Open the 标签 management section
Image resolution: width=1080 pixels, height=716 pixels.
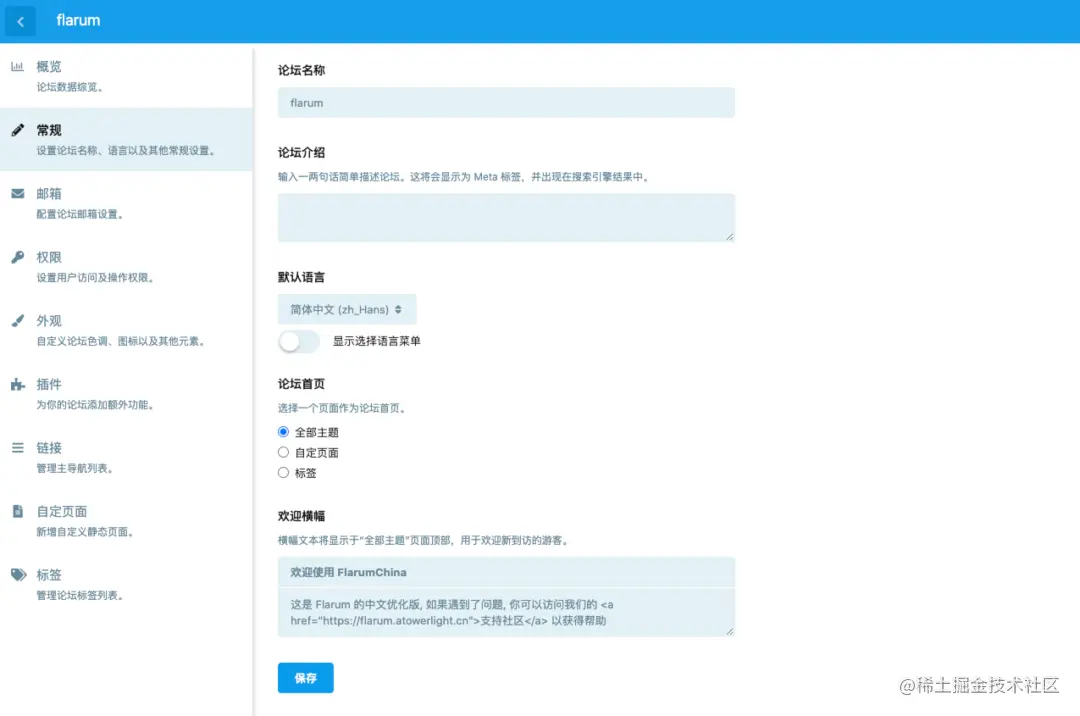coord(127,584)
